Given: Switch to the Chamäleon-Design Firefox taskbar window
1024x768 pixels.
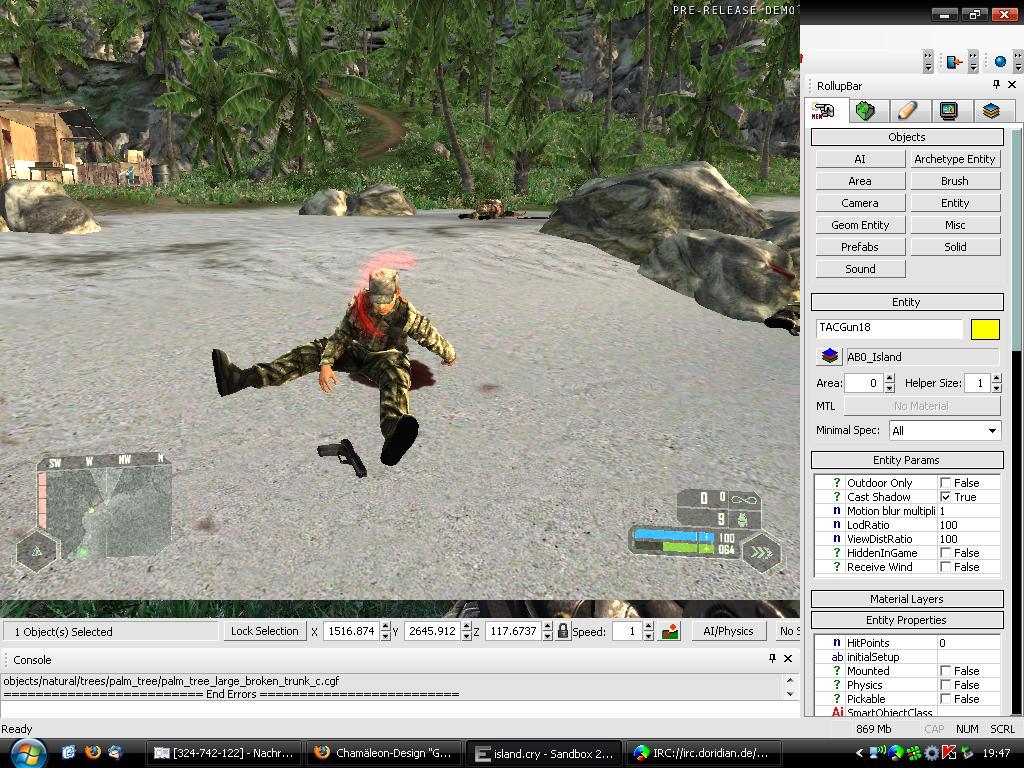Looking at the screenshot, I should (x=384, y=754).
